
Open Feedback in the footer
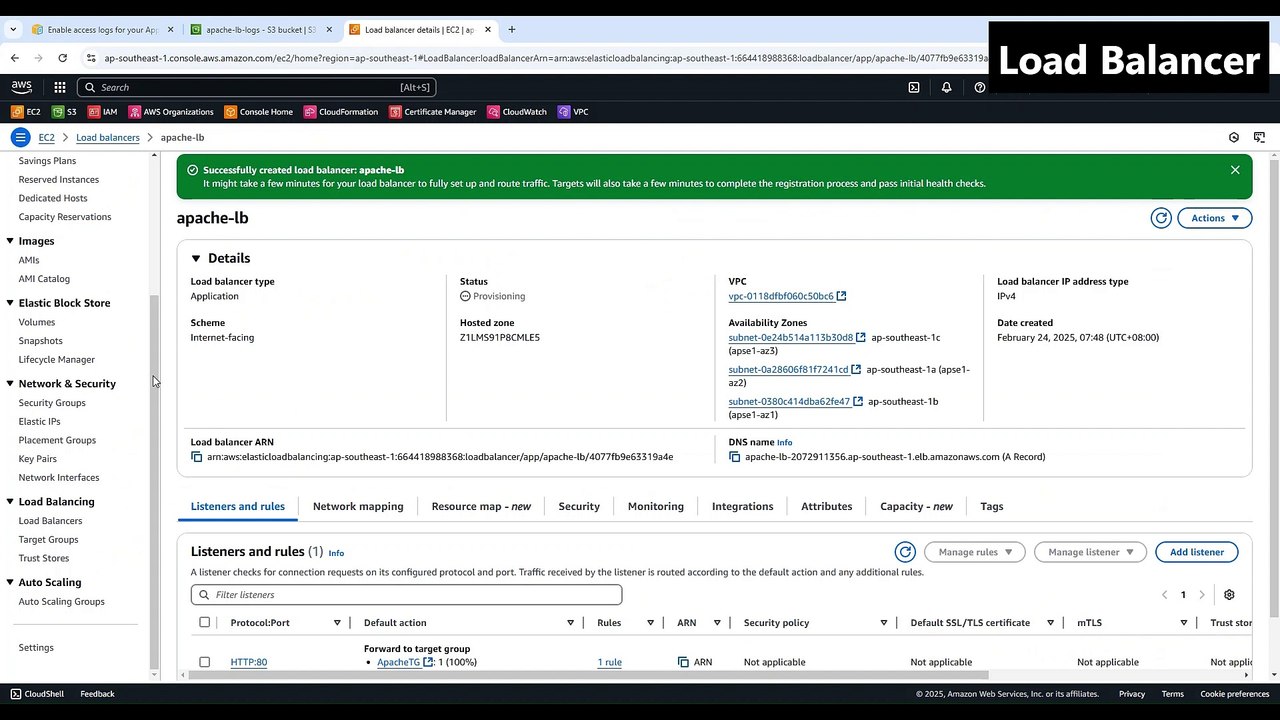pos(97,694)
